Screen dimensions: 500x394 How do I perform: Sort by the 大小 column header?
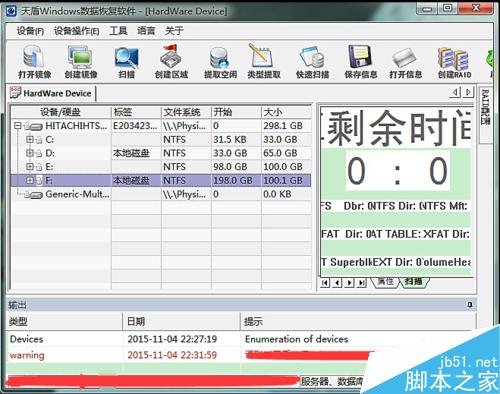click(286, 112)
